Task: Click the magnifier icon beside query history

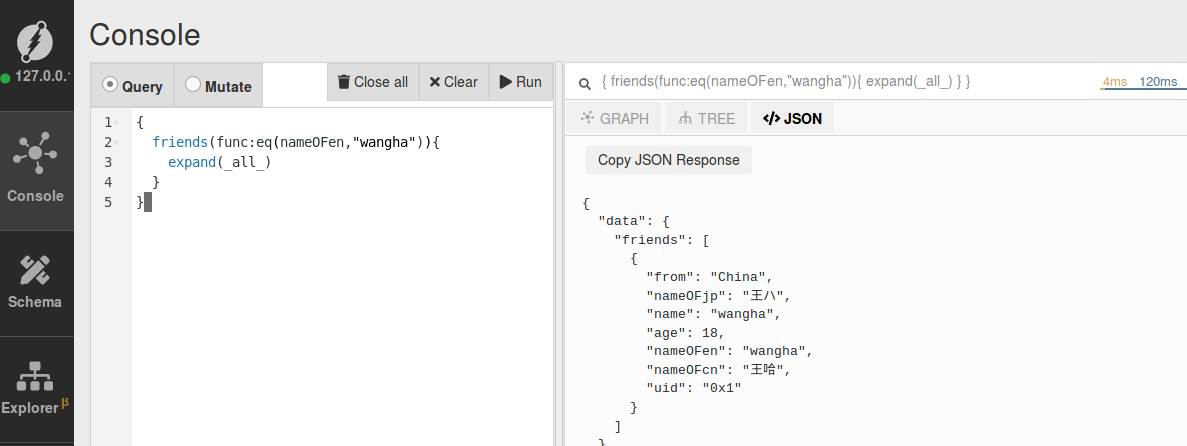Action: pyautogui.click(x=584, y=83)
